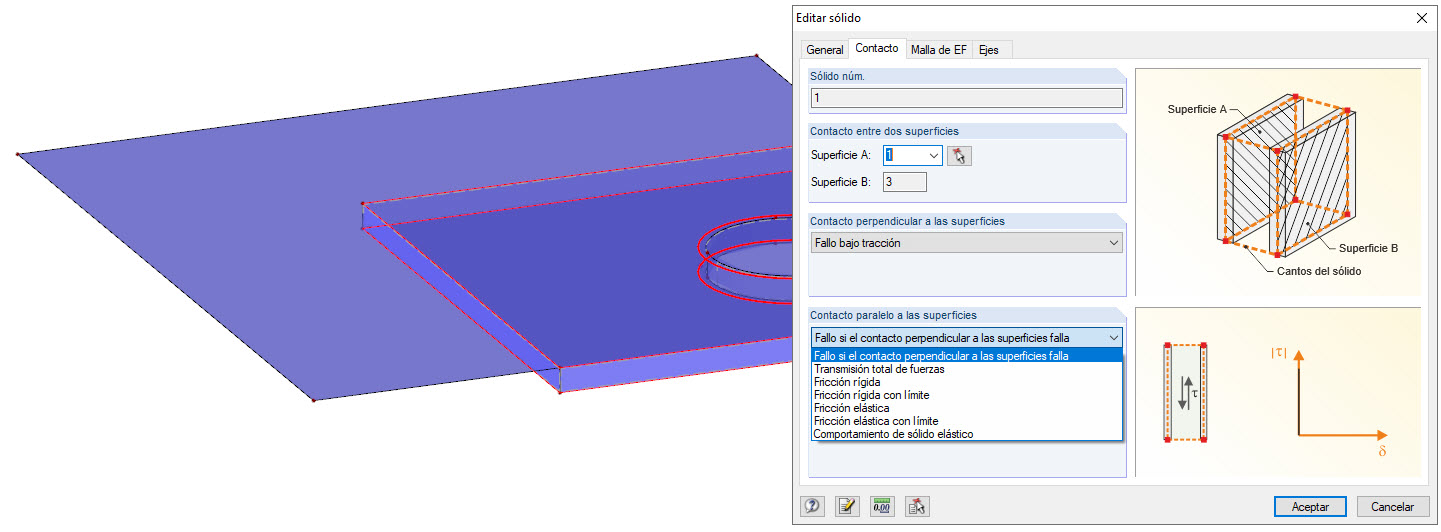Switch to the Ejes tab
This screenshot has height=532, width=1441.
(992, 49)
